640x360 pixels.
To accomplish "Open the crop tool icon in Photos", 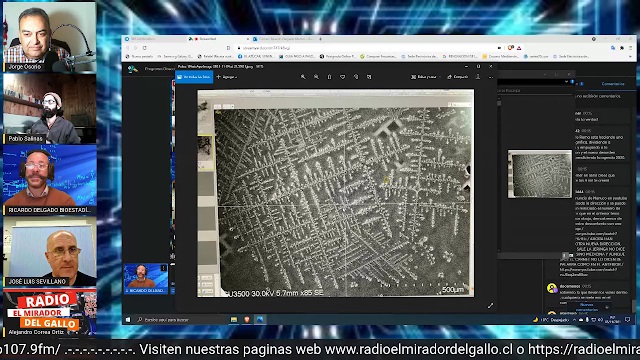I will (x=369, y=77).
